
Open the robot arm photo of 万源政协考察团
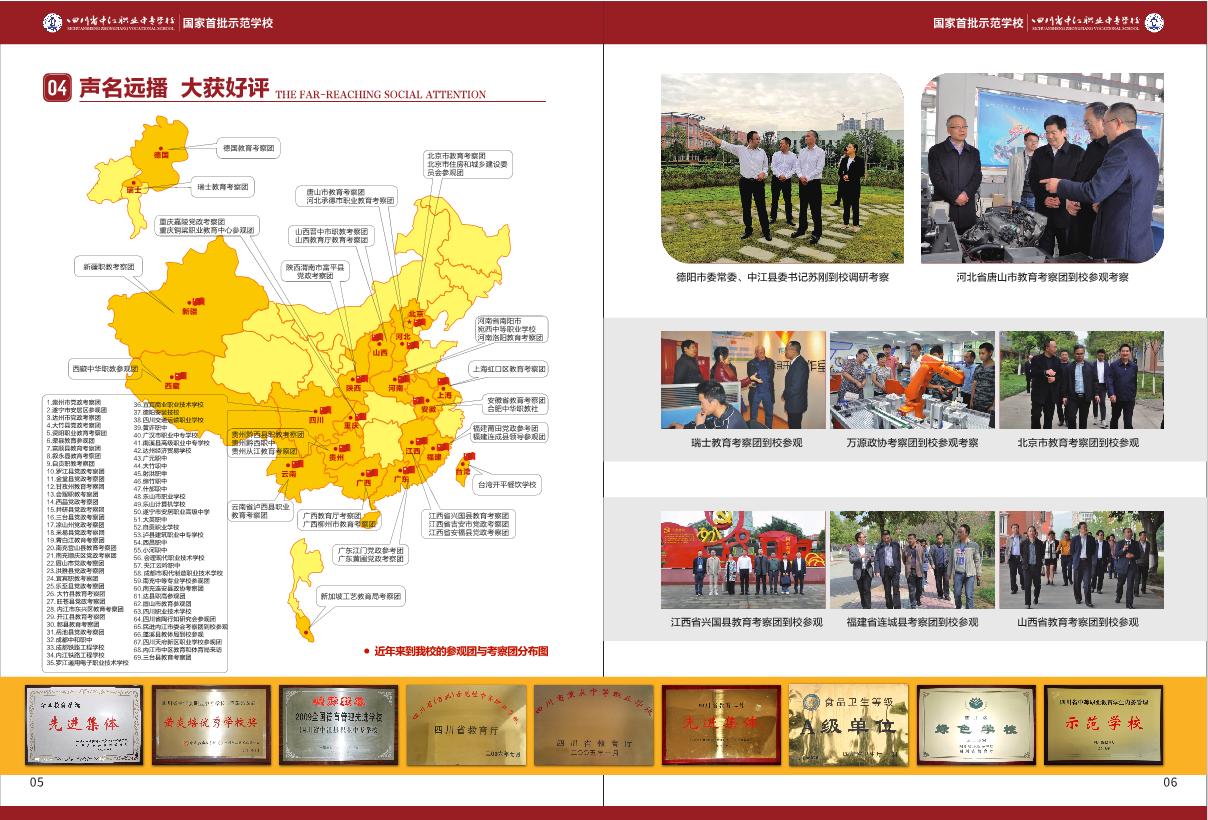(x=912, y=380)
